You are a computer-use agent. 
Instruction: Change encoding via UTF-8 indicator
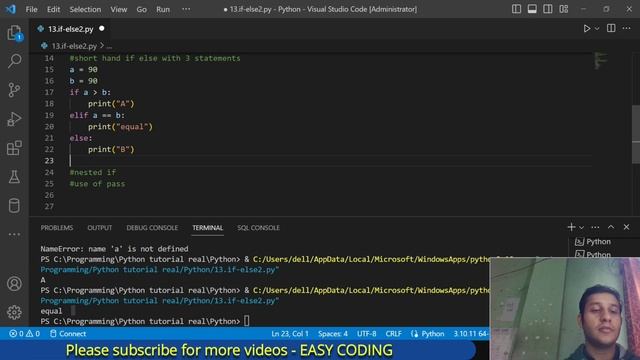point(367,333)
